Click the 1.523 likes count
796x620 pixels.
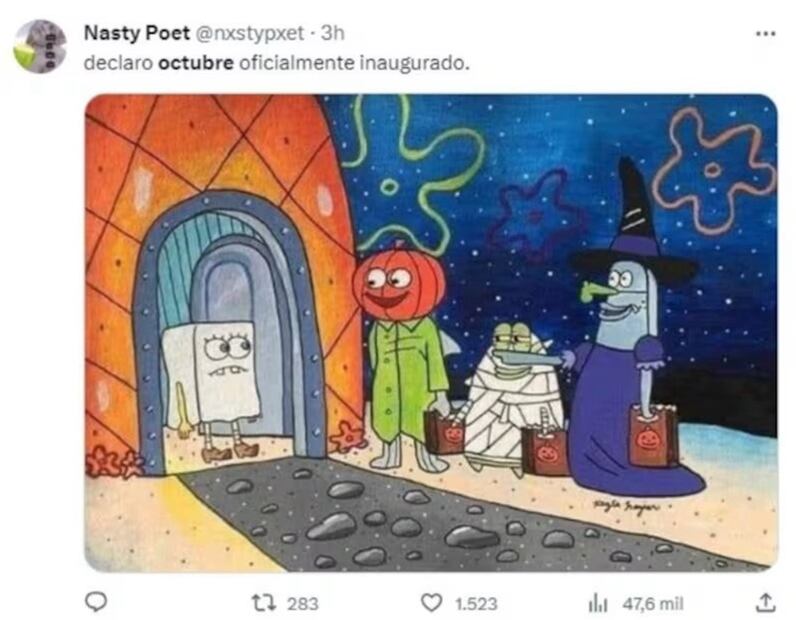476,603
